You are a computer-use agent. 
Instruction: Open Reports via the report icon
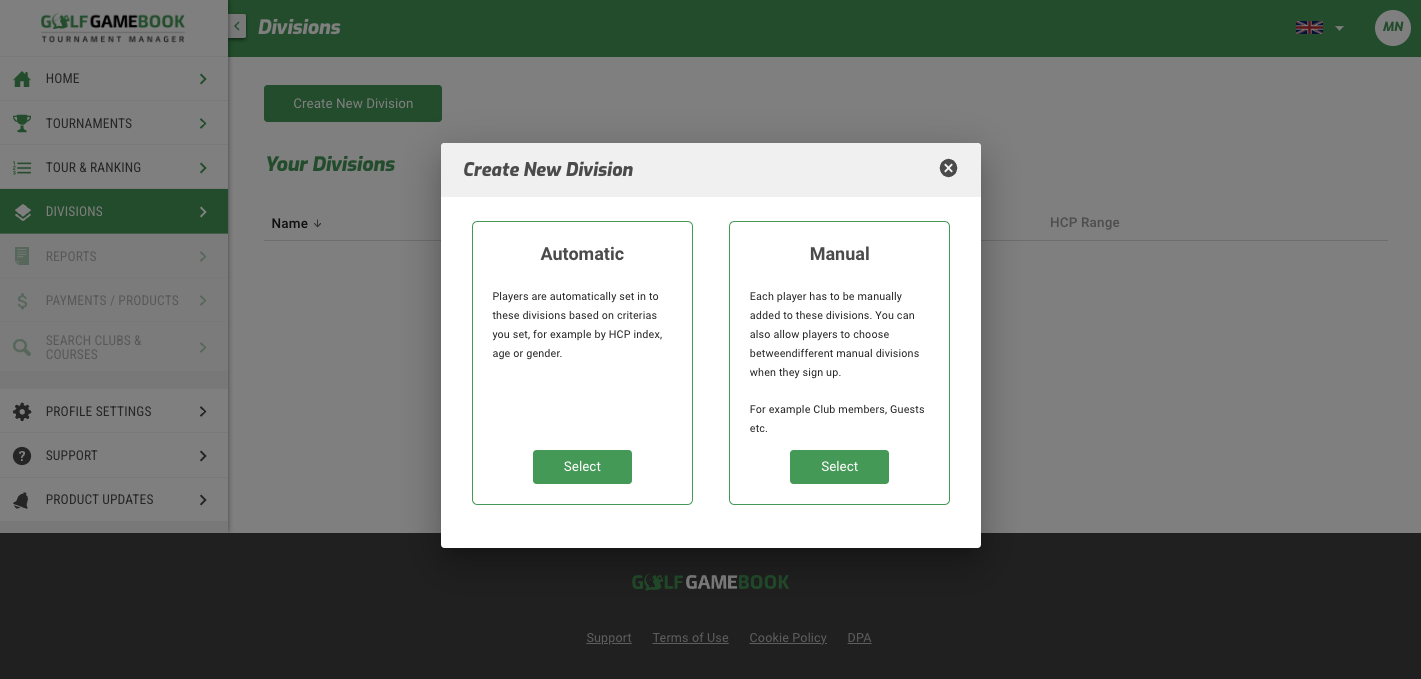click(x=21, y=256)
